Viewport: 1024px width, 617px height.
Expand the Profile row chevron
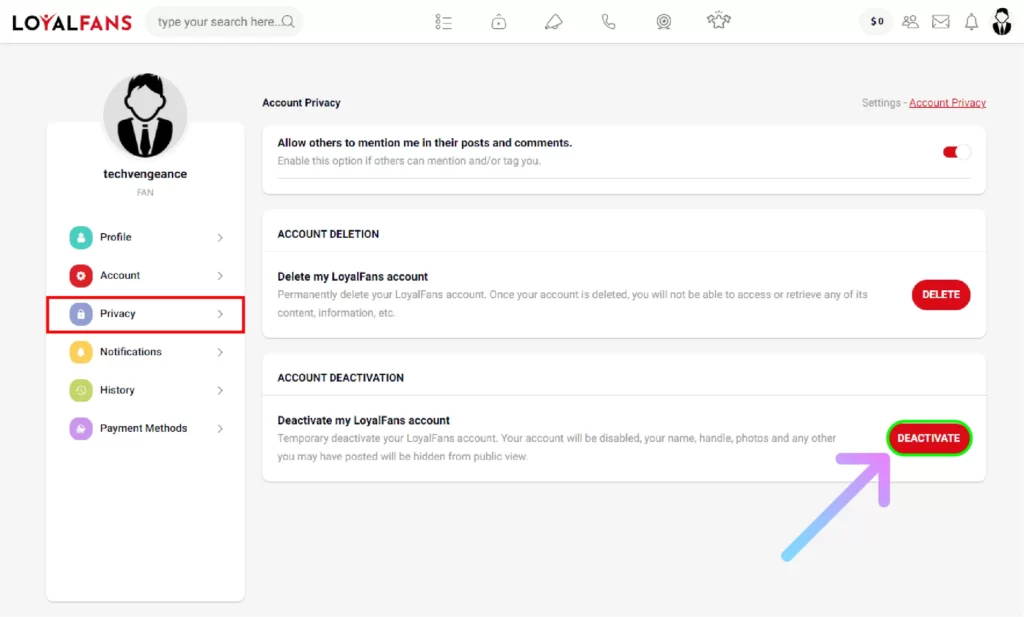pyautogui.click(x=220, y=238)
